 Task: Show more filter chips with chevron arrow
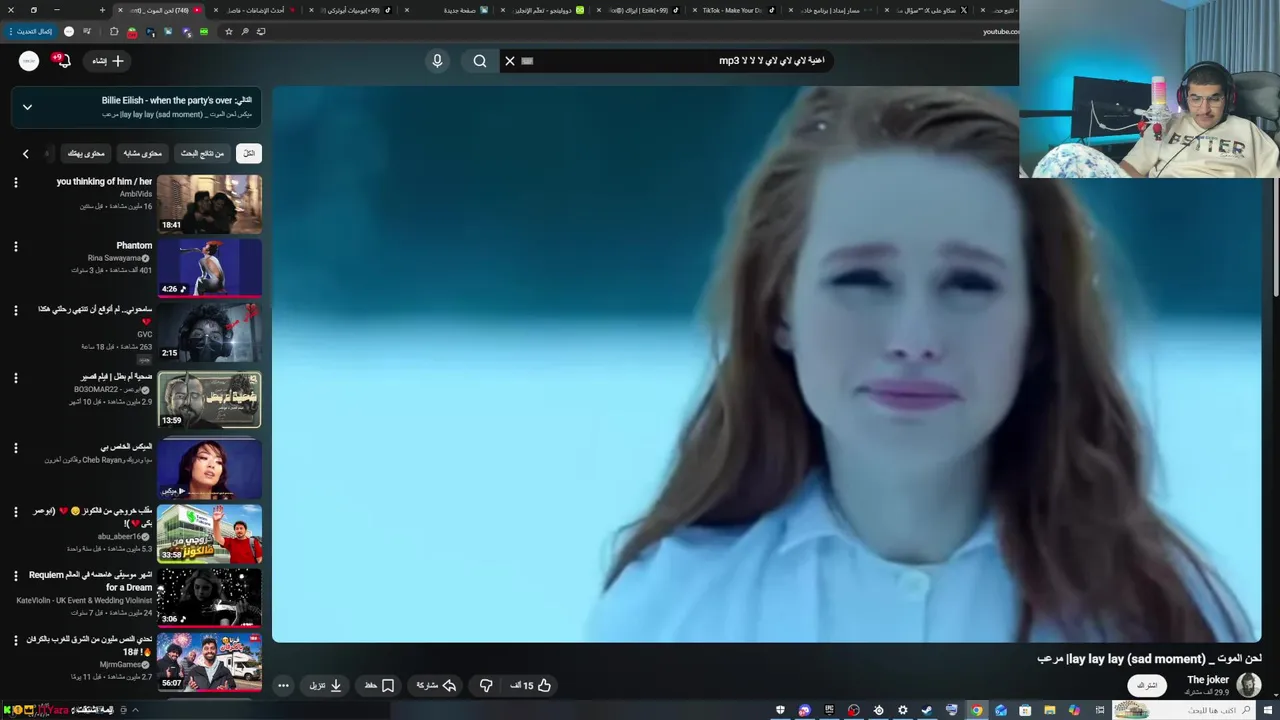click(x=25, y=153)
